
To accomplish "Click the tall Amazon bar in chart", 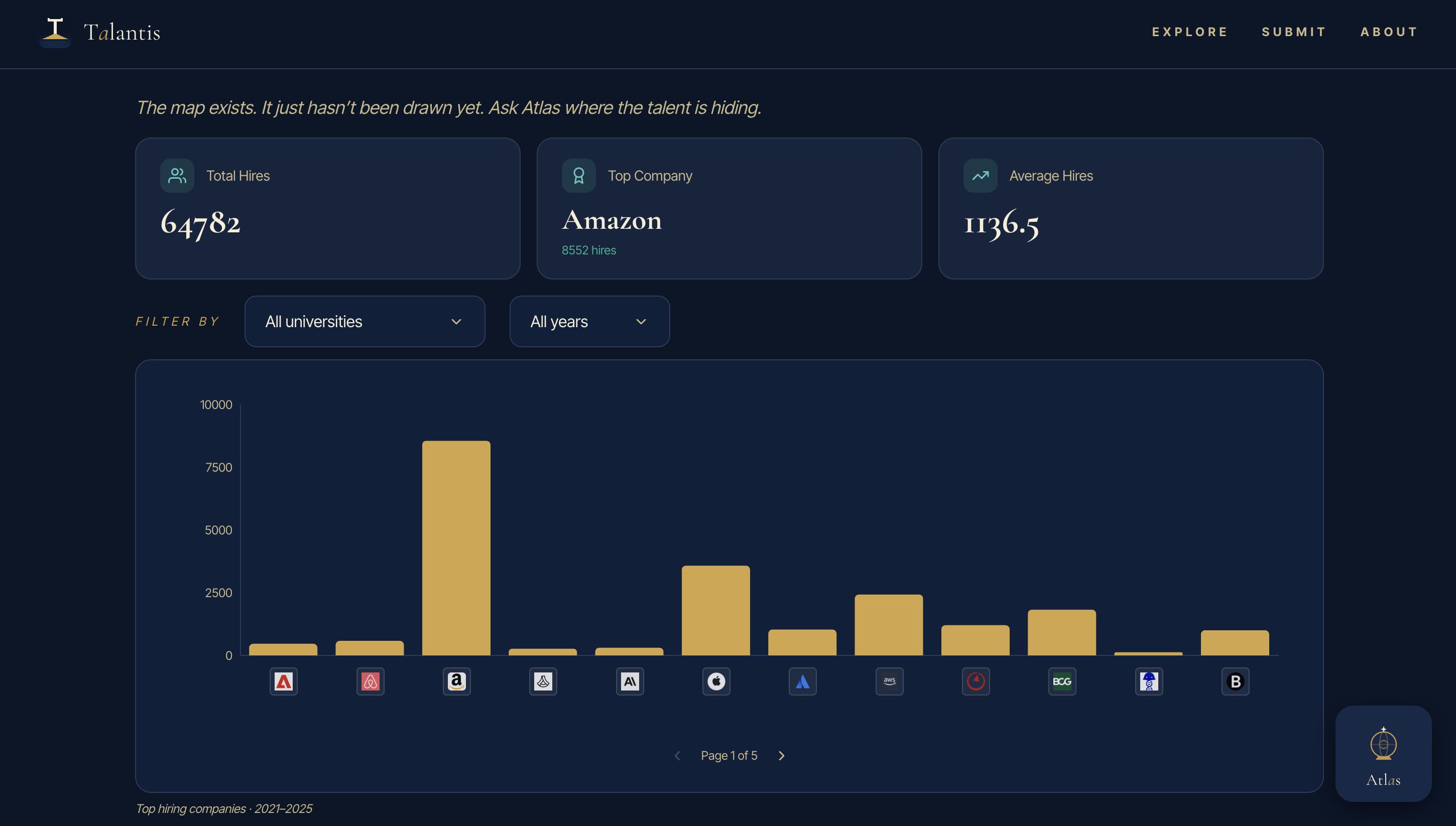I will (x=456, y=547).
